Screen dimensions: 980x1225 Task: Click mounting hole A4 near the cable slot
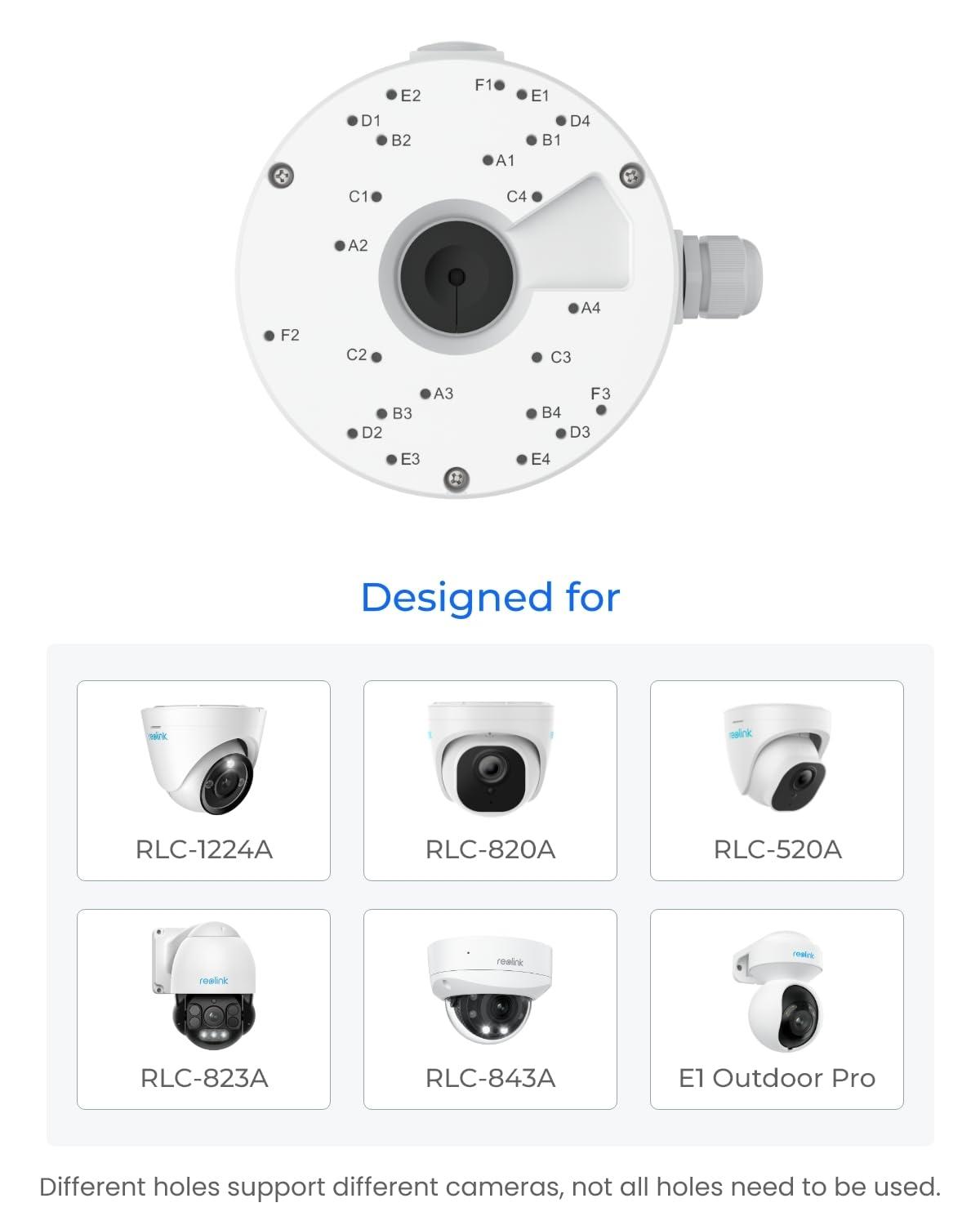tap(573, 308)
